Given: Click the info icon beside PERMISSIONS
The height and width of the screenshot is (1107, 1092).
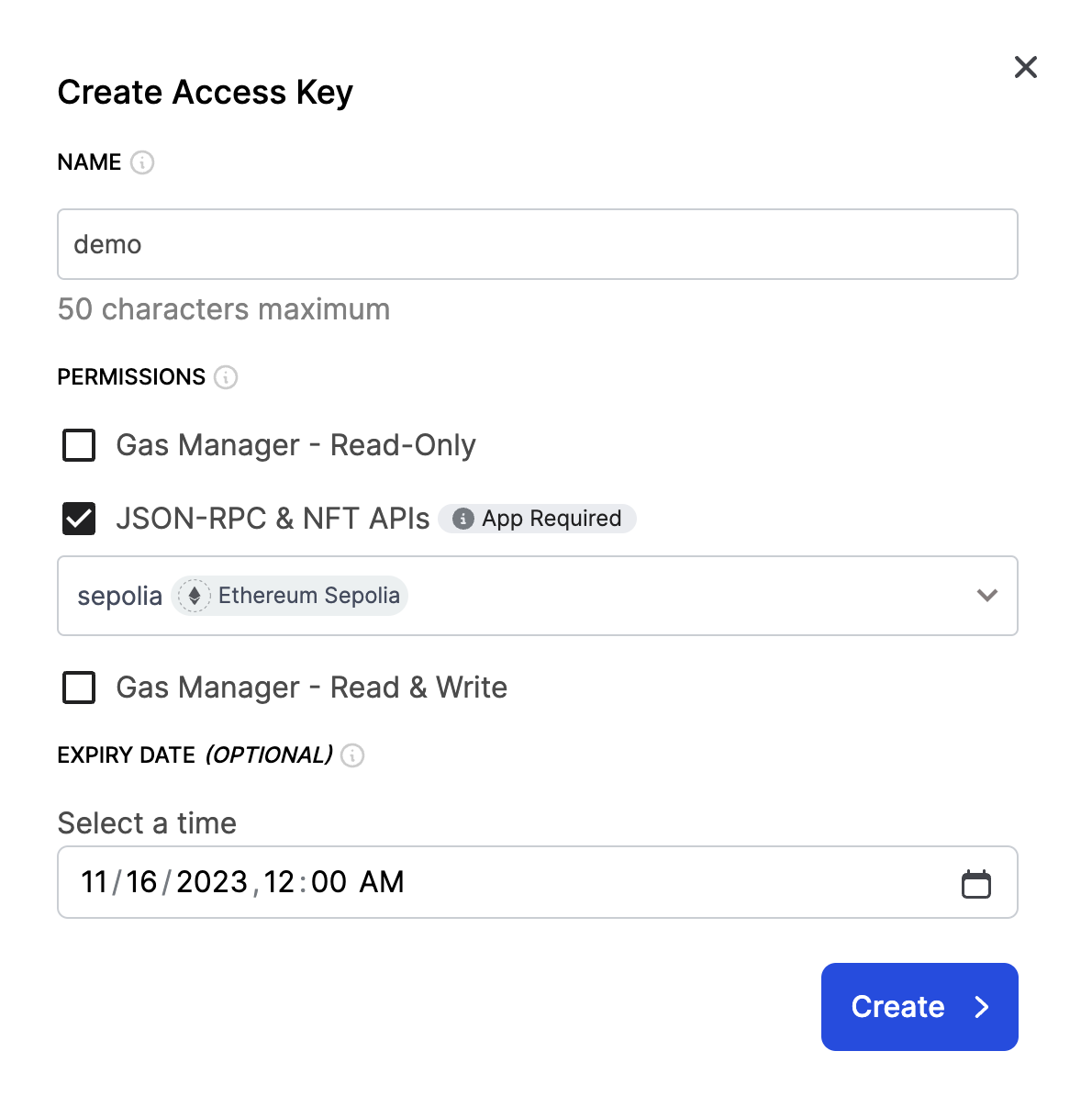Looking at the screenshot, I should (227, 377).
